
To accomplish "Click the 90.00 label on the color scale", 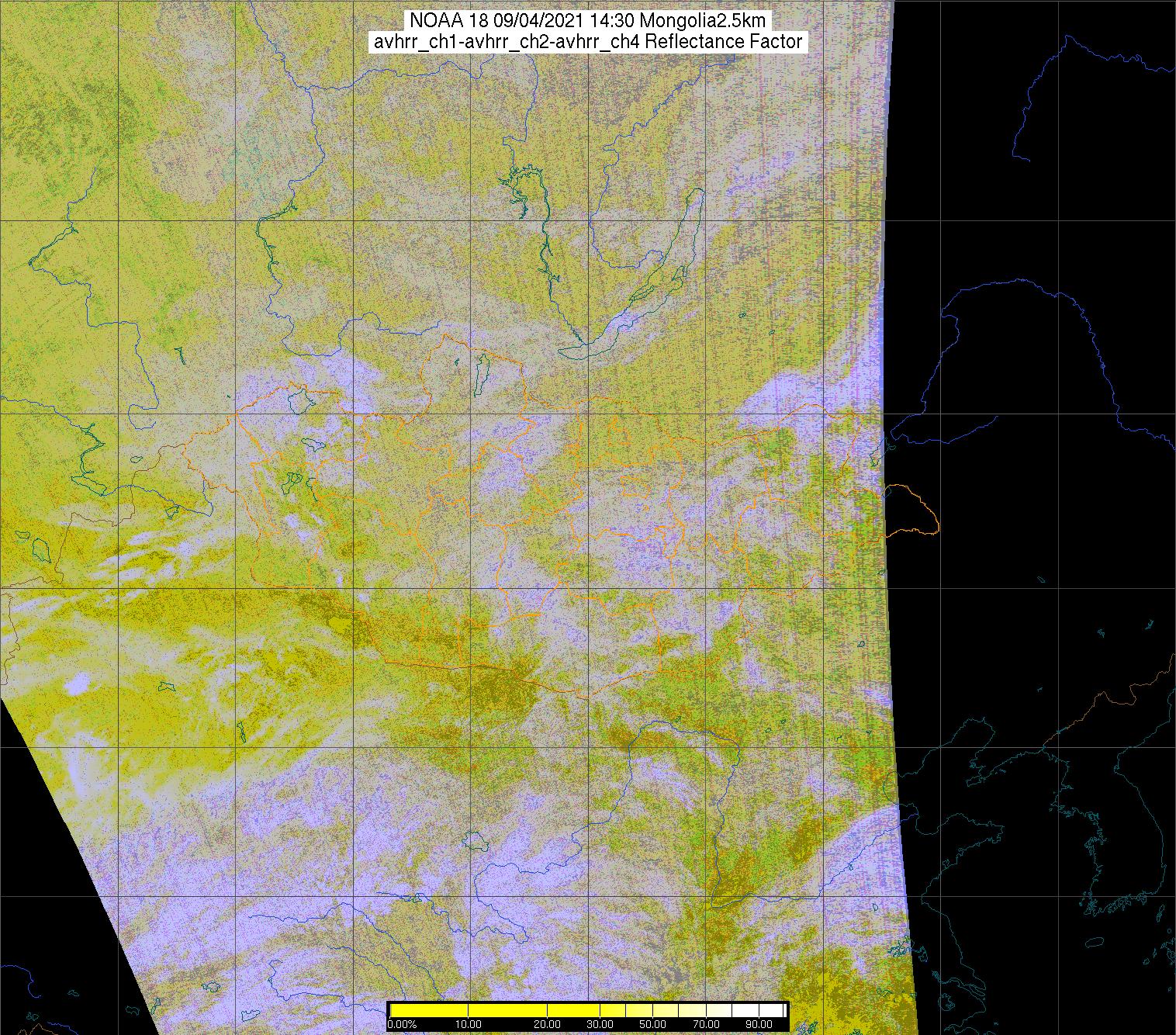I will (759, 1024).
